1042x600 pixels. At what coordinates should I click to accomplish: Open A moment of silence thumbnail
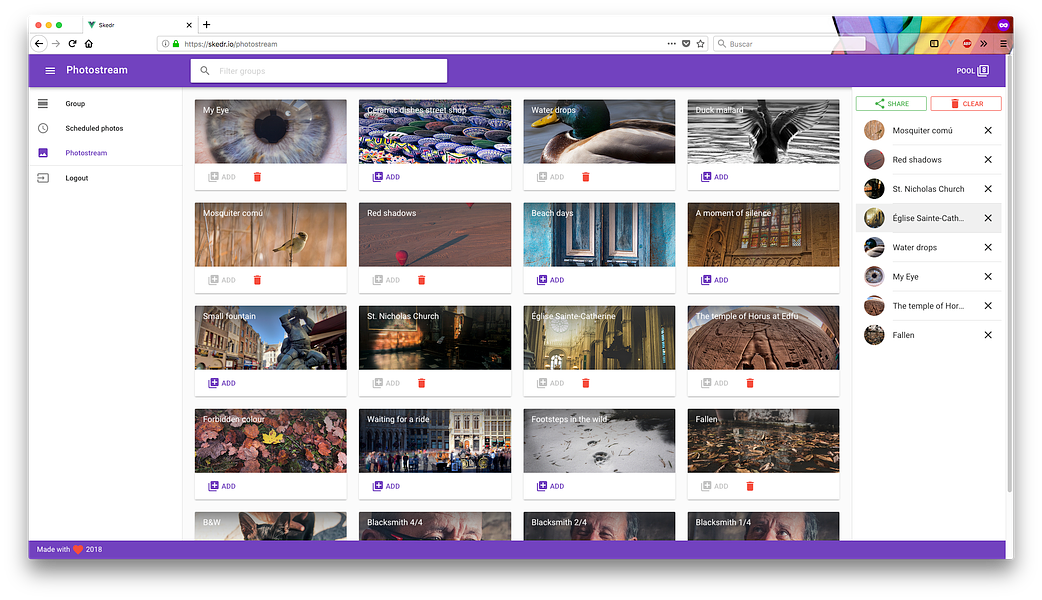pyautogui.click(x=763, y=235)
